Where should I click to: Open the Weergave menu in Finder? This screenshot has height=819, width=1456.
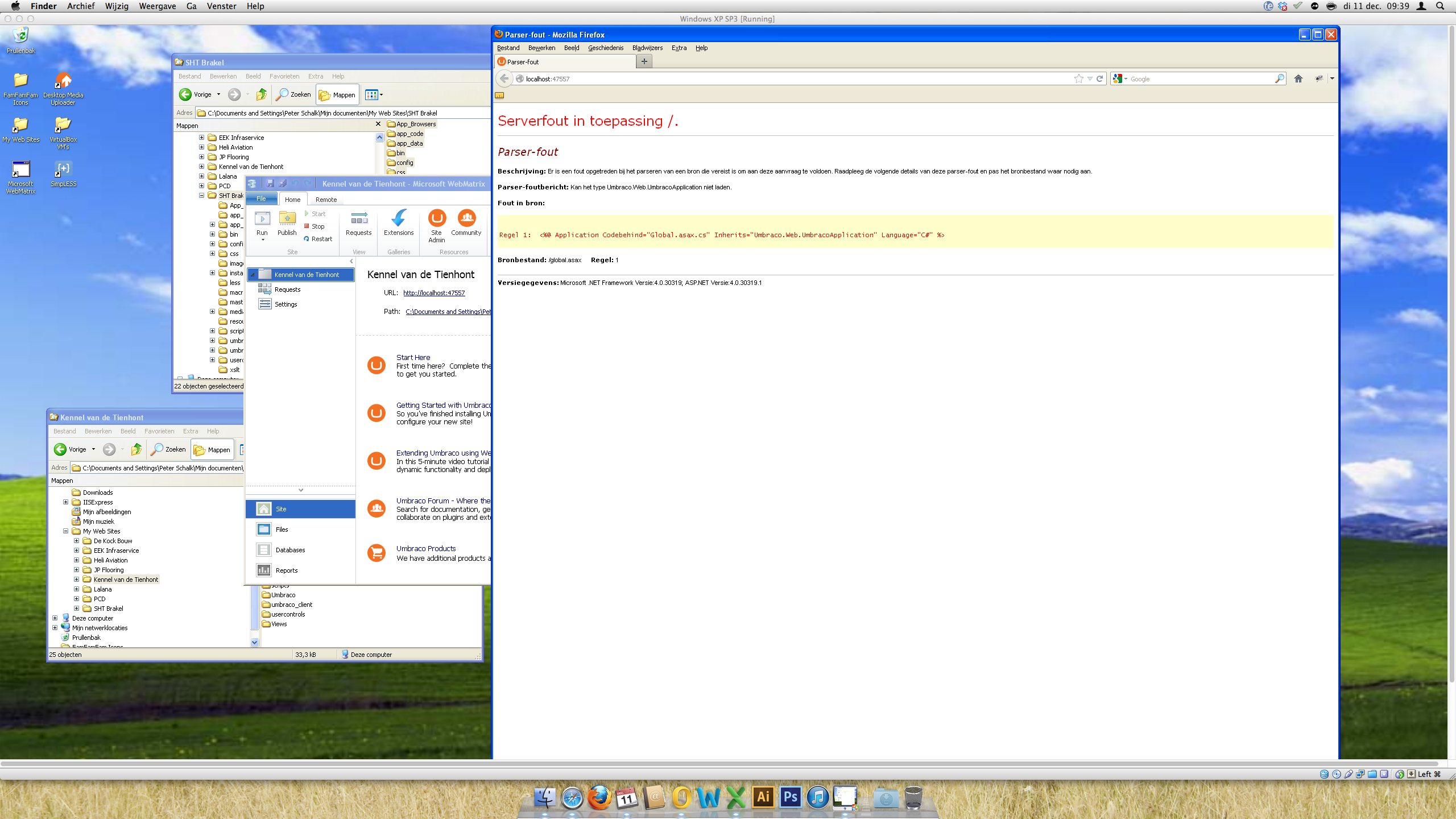pyautogui.click(x=158, y=6)
